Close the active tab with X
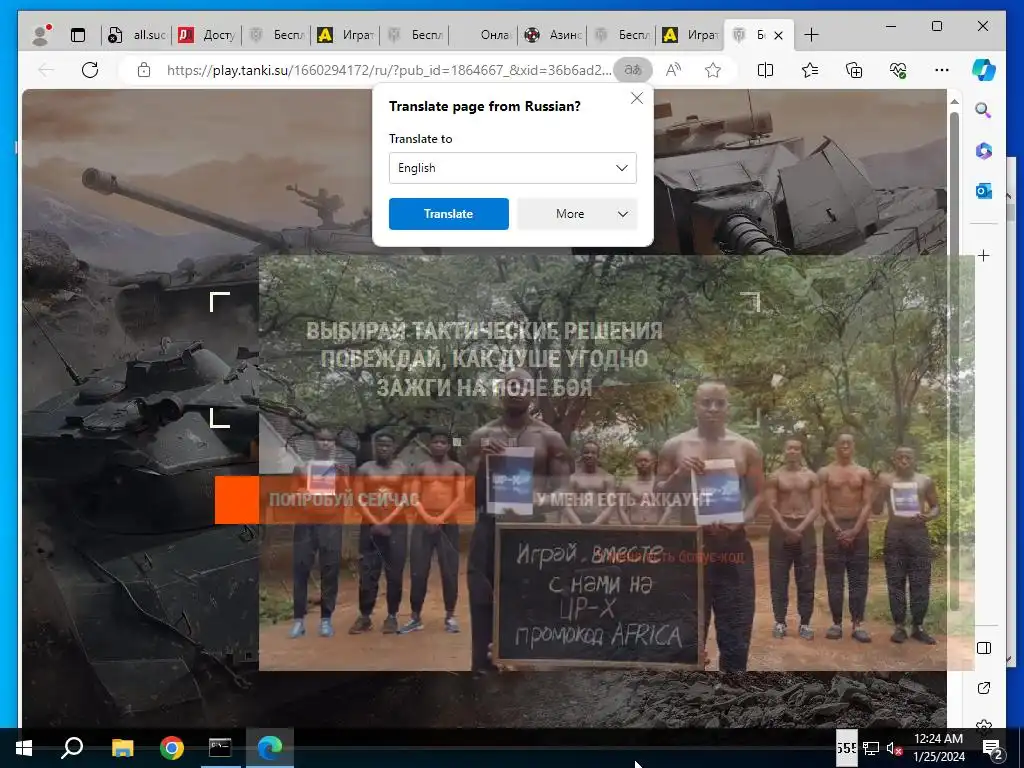The height and width of the screenshot is (768, 1024). point(778,35)
